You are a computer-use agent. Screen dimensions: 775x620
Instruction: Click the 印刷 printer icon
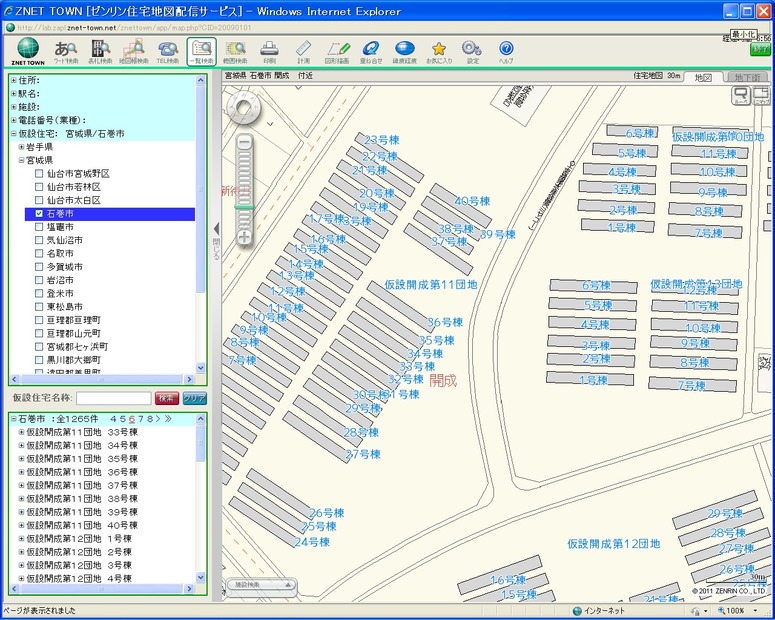269,52
